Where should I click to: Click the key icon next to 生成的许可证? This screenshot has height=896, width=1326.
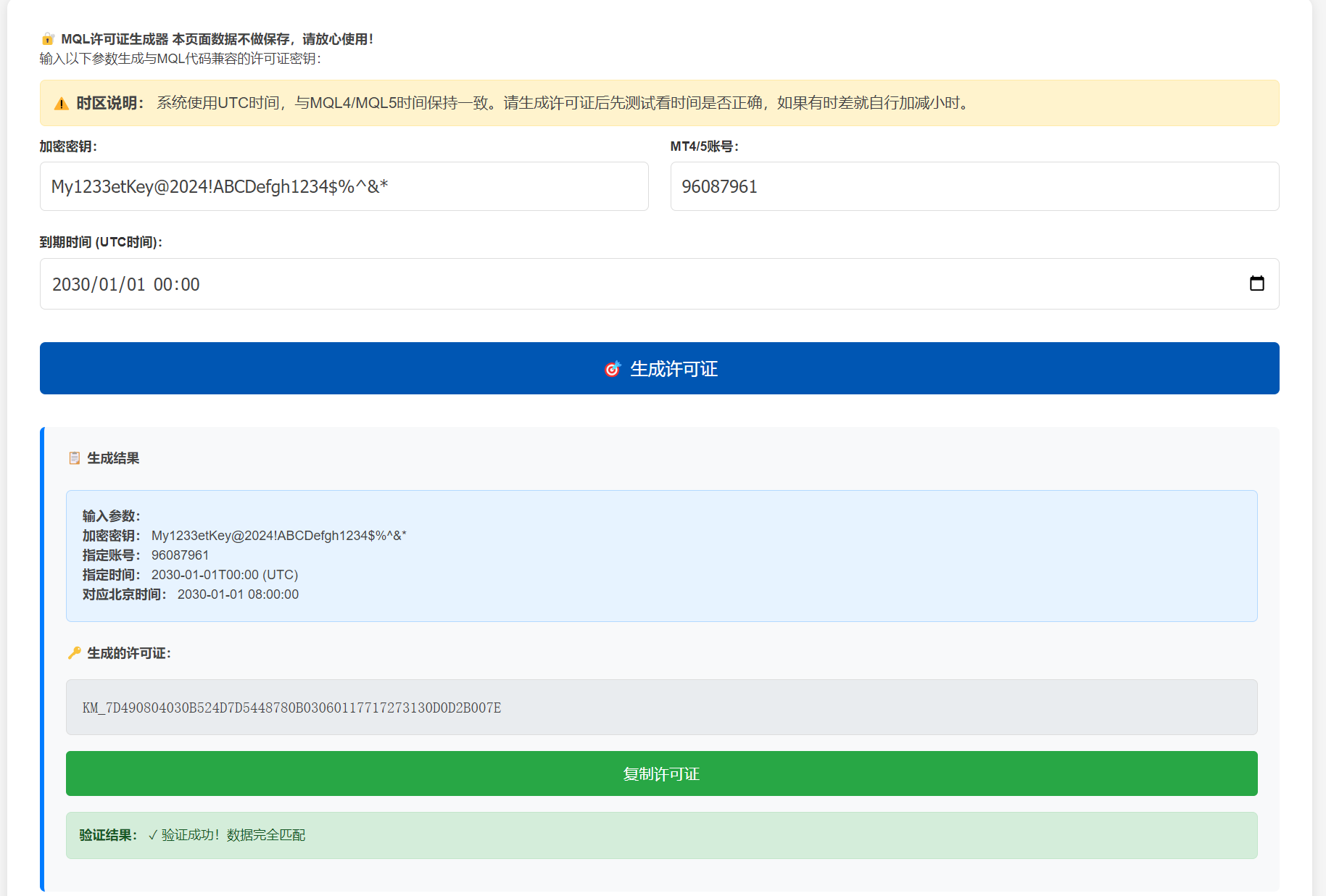[x=74, y=653]
